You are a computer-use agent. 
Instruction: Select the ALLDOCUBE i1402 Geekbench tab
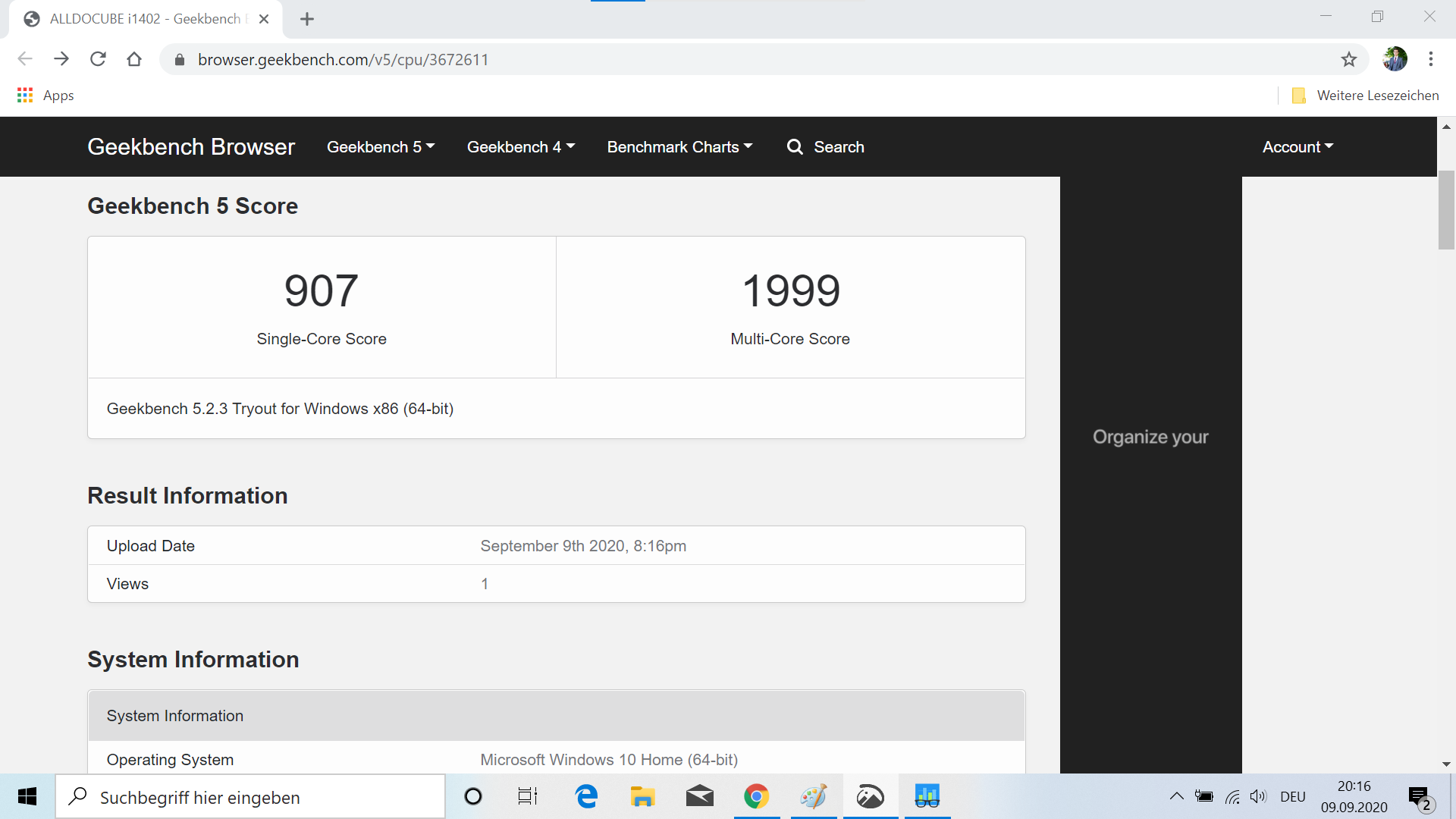(x=146, y=19)
